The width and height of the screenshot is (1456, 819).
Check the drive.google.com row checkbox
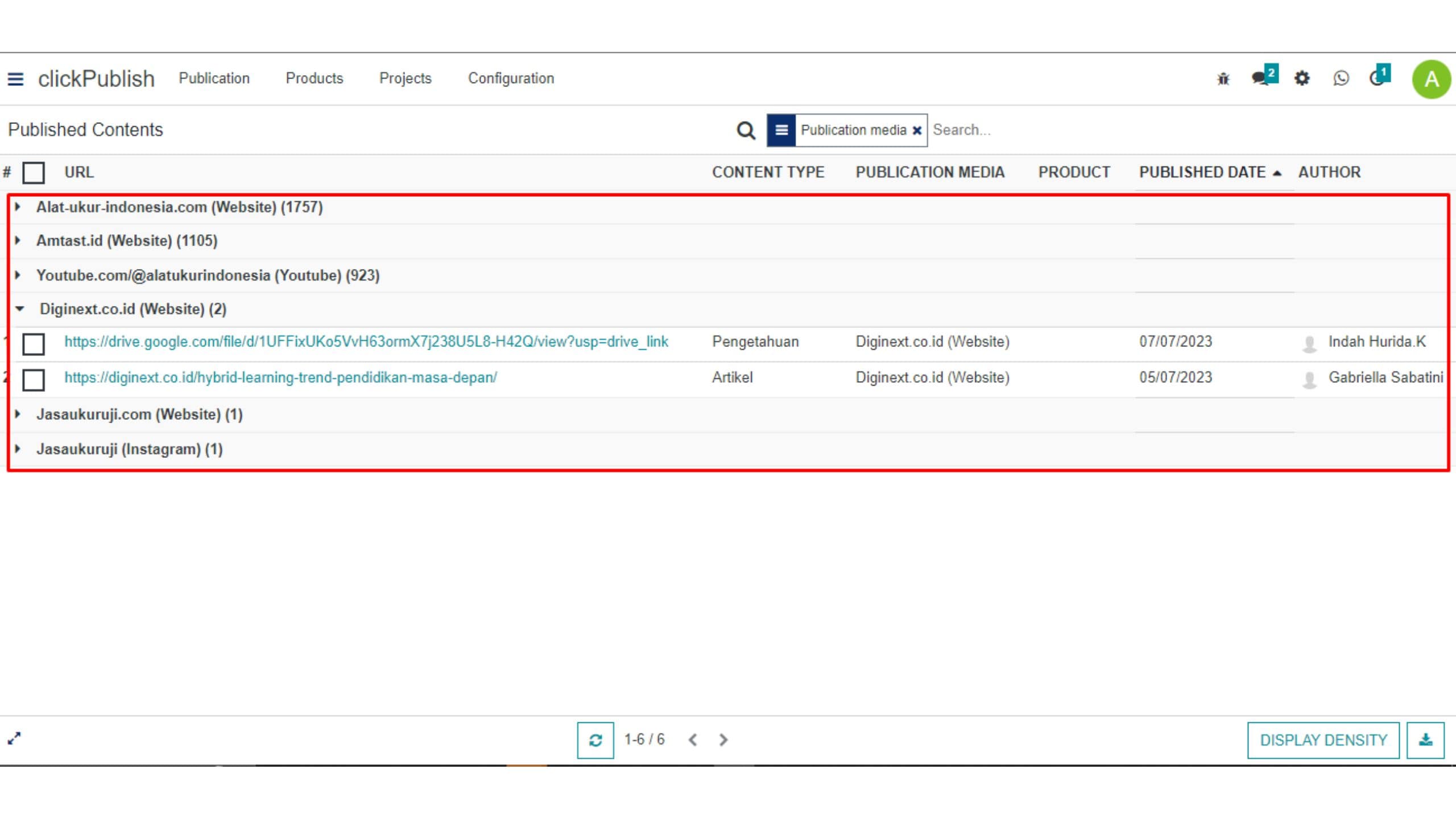click(34, 344)
